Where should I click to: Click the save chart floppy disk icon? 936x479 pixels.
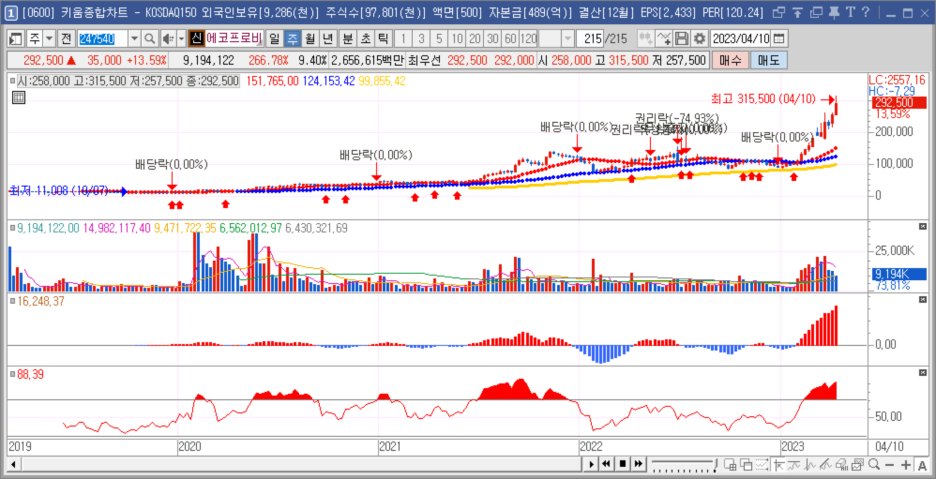(682, 39)
